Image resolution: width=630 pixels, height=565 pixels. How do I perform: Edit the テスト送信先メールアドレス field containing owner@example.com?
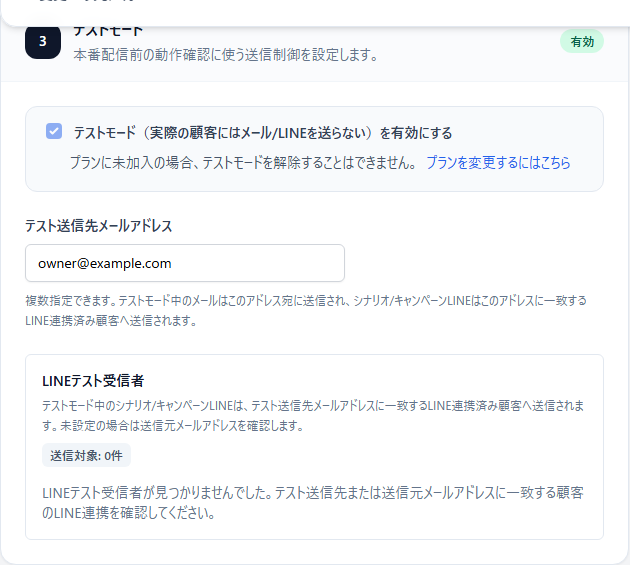point(185,263)
